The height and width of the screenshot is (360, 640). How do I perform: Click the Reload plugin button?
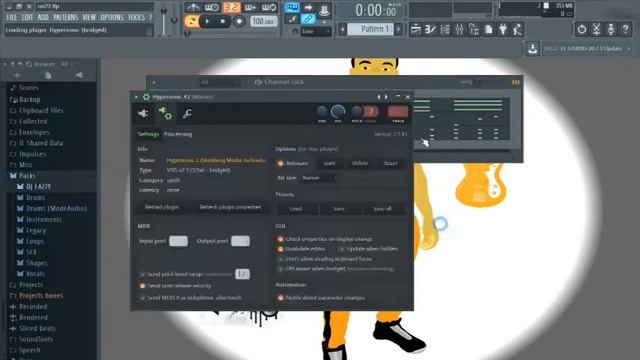[x=162, y=207]
